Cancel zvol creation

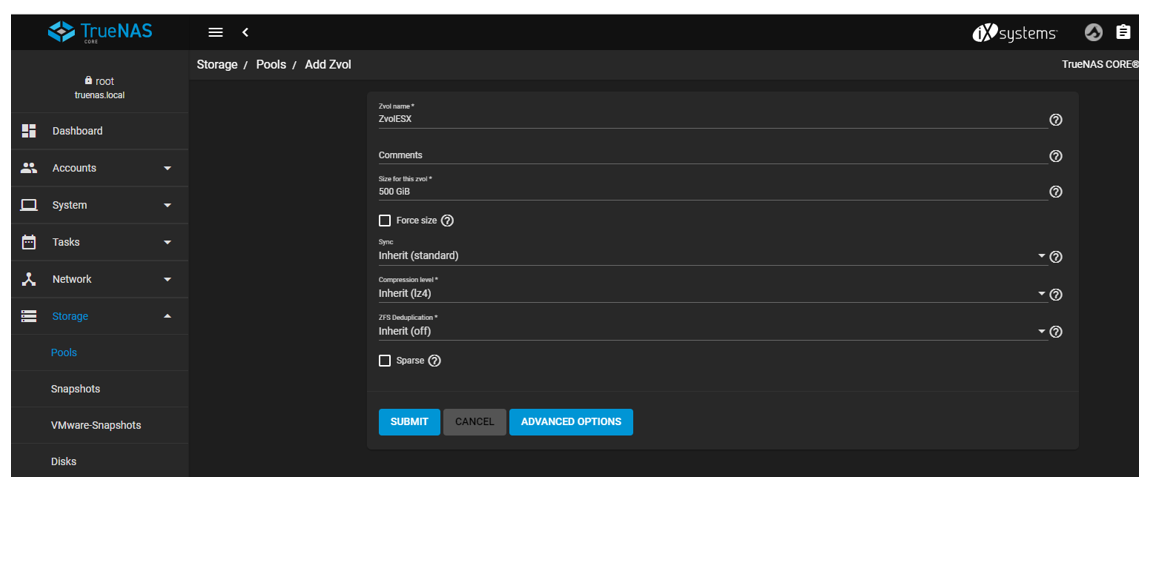pyautogui.click(x=475, y=422)
